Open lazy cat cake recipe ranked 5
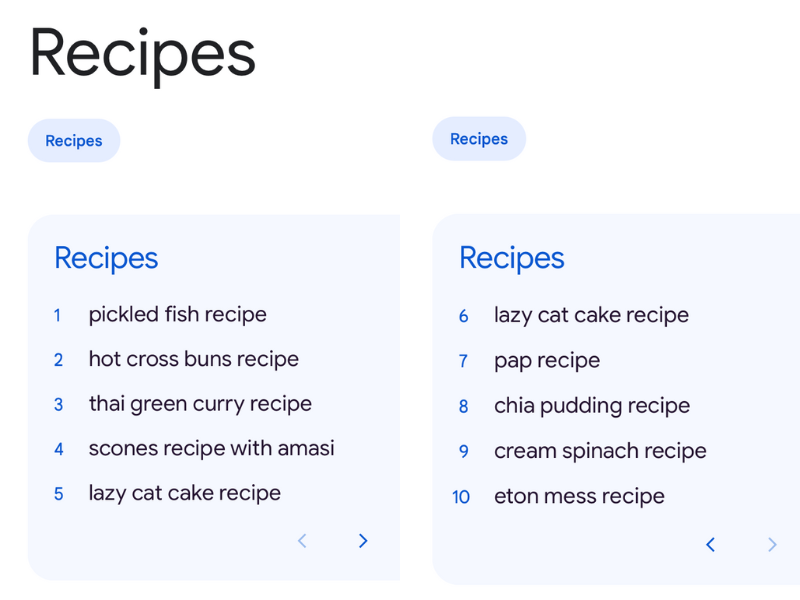The height and width of the screenshot is (600, 800). point(184,493)
